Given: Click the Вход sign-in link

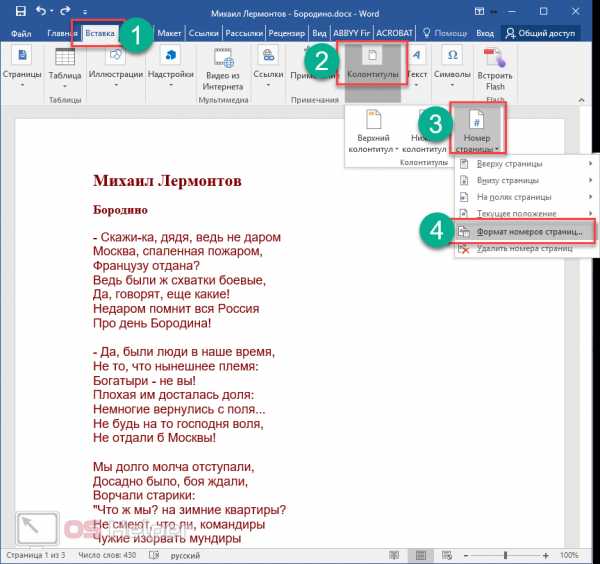Looking at the screenshot, I should [x=485, y=33].
